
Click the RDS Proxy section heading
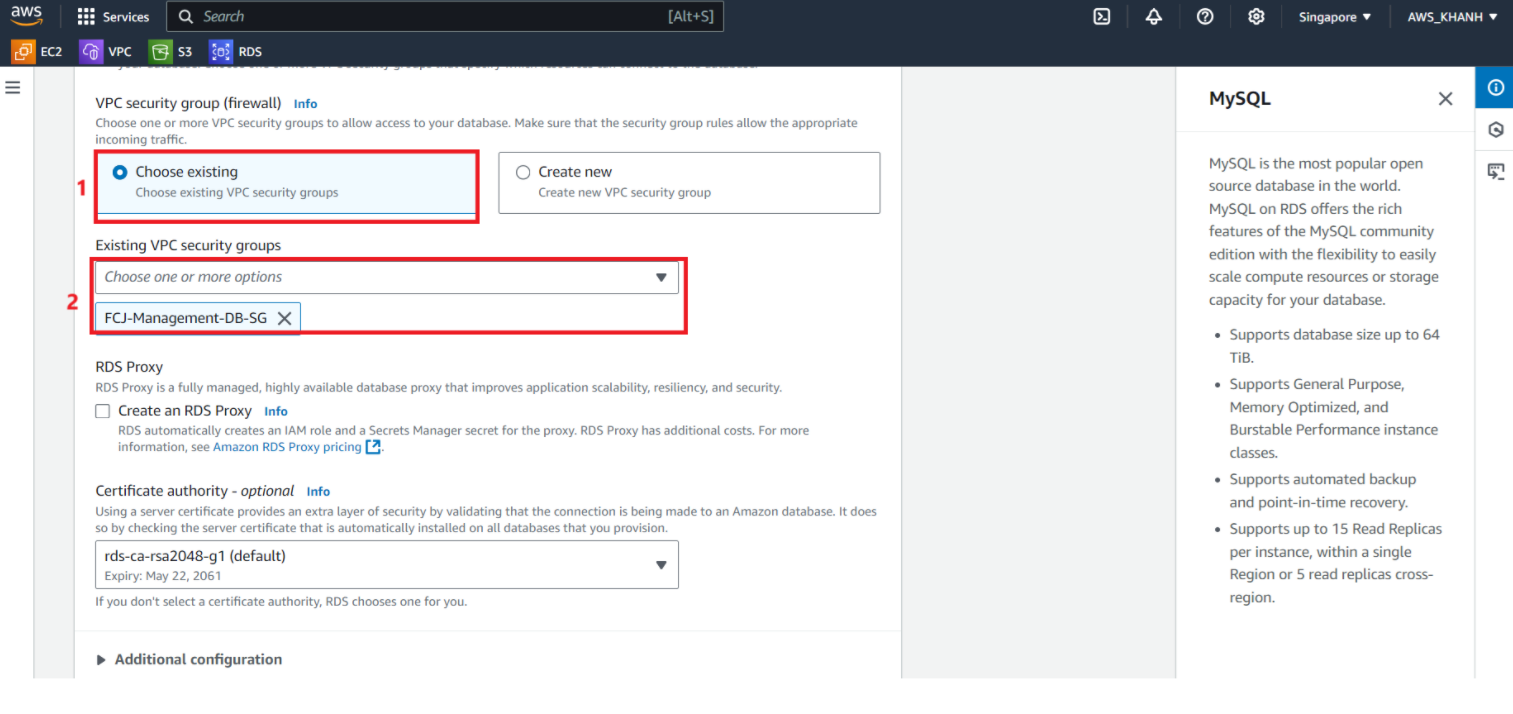click(x=129, y=367)
